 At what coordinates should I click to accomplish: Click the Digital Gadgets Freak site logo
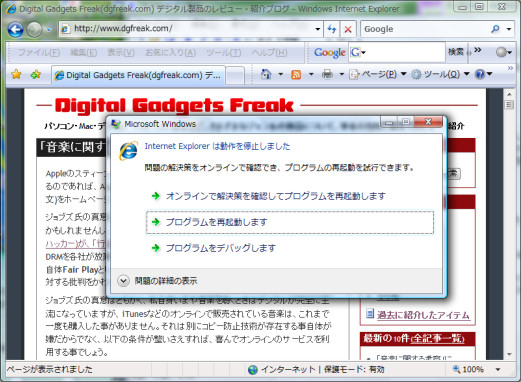(174, 105)
